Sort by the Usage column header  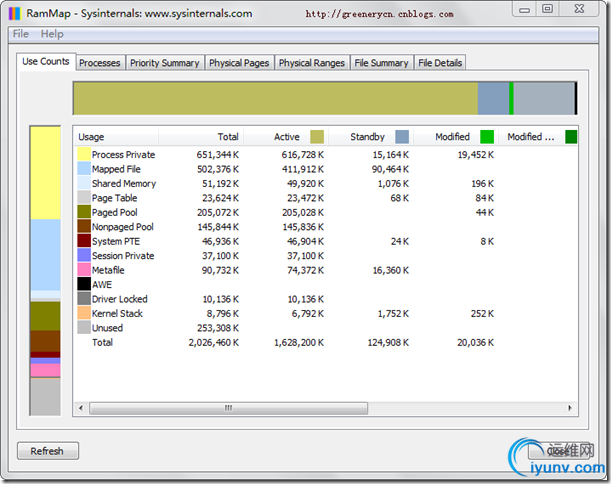115,137
